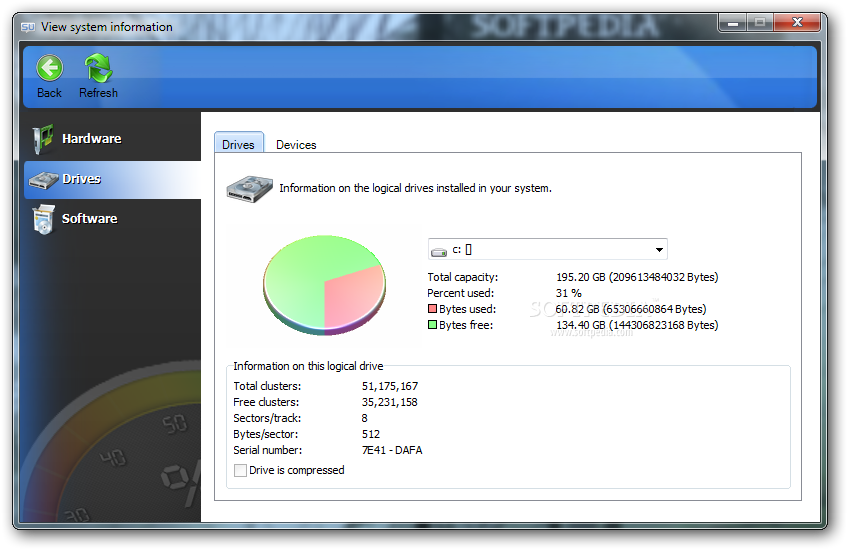Click the c: drive combo box field

click(547, 249)
